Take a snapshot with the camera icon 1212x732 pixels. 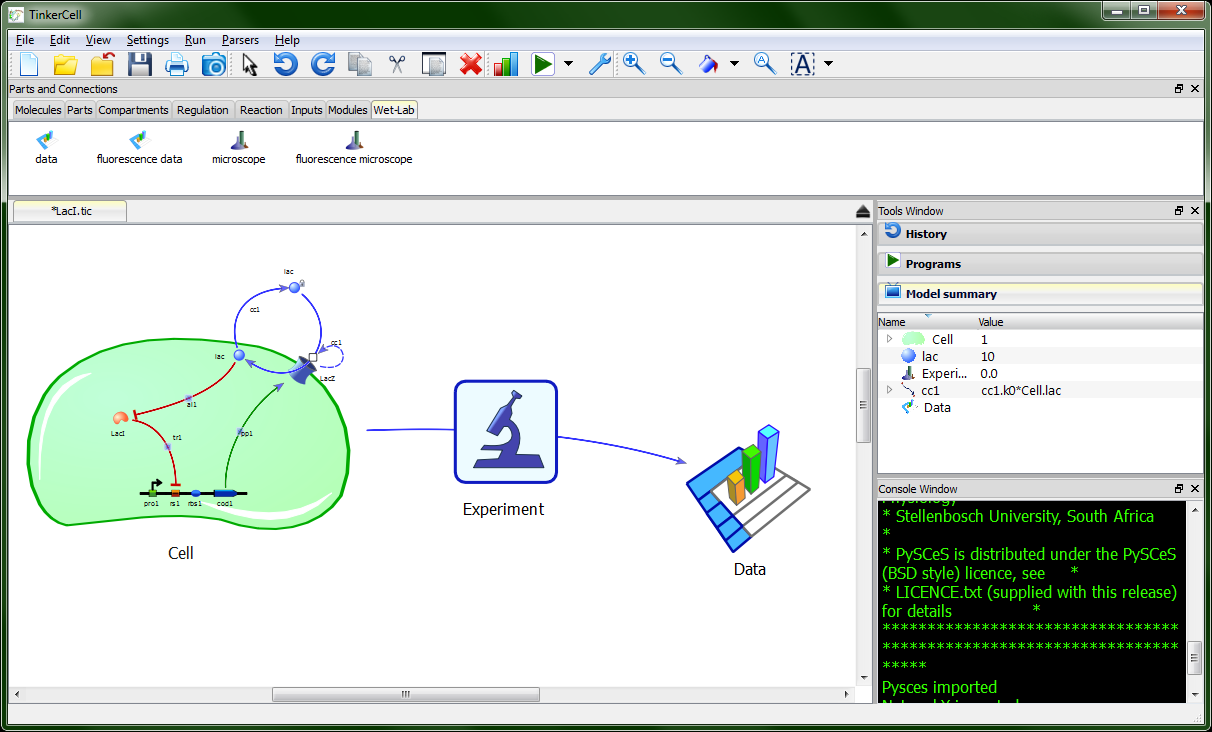coord(214,64)
